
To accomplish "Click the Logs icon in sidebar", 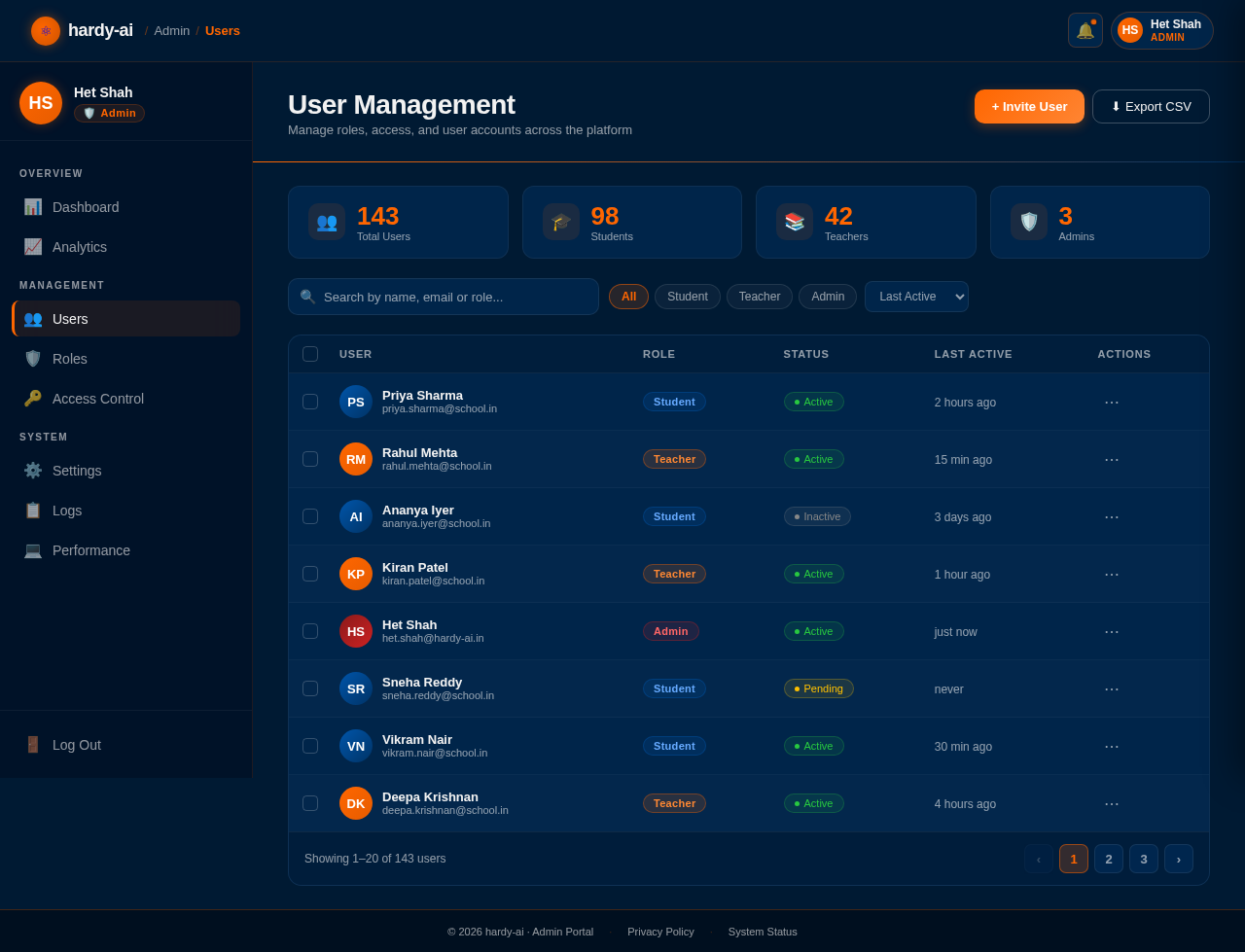I will [x=32, y=510].
